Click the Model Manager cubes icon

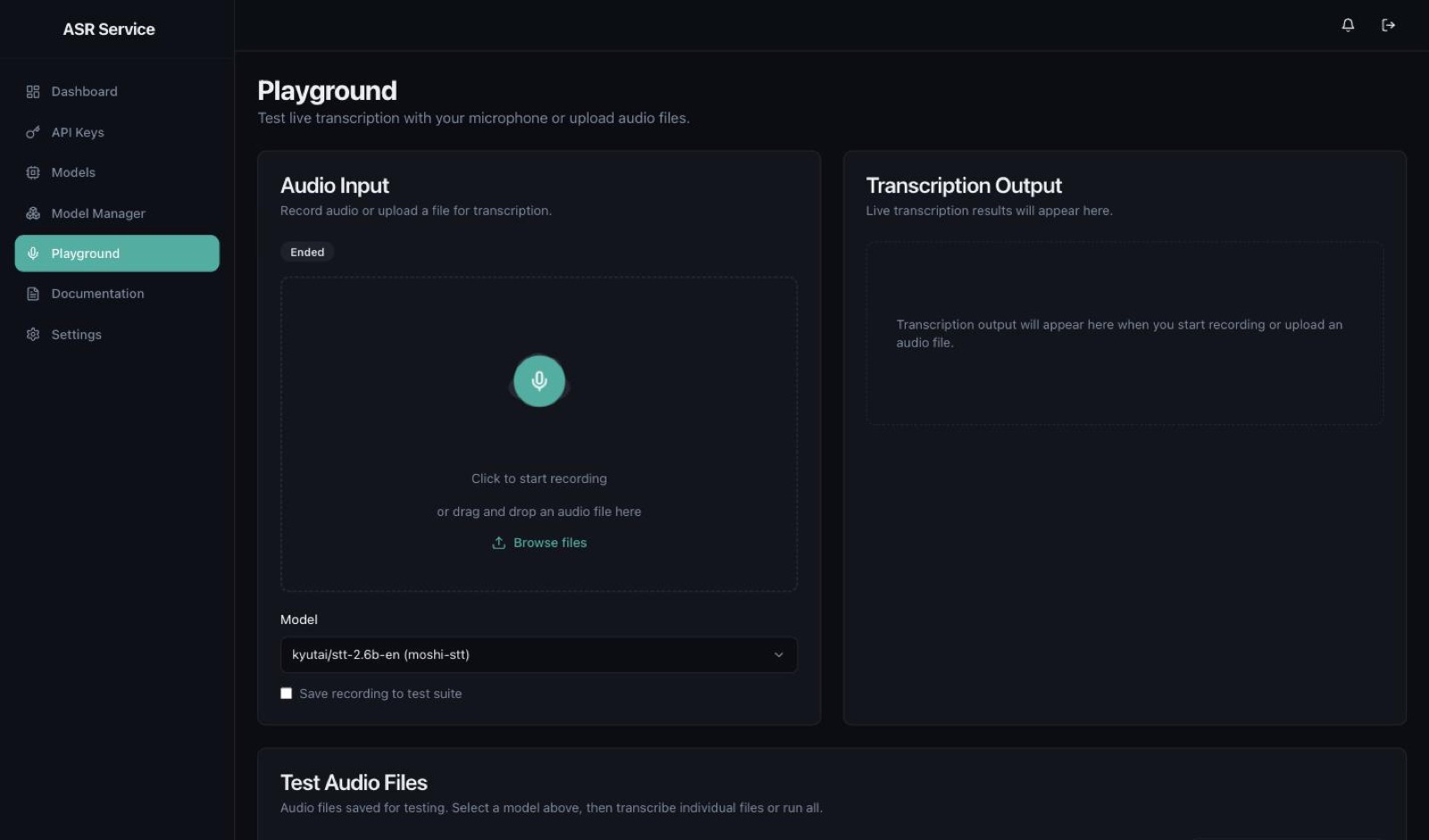click(x=33, y=213)
